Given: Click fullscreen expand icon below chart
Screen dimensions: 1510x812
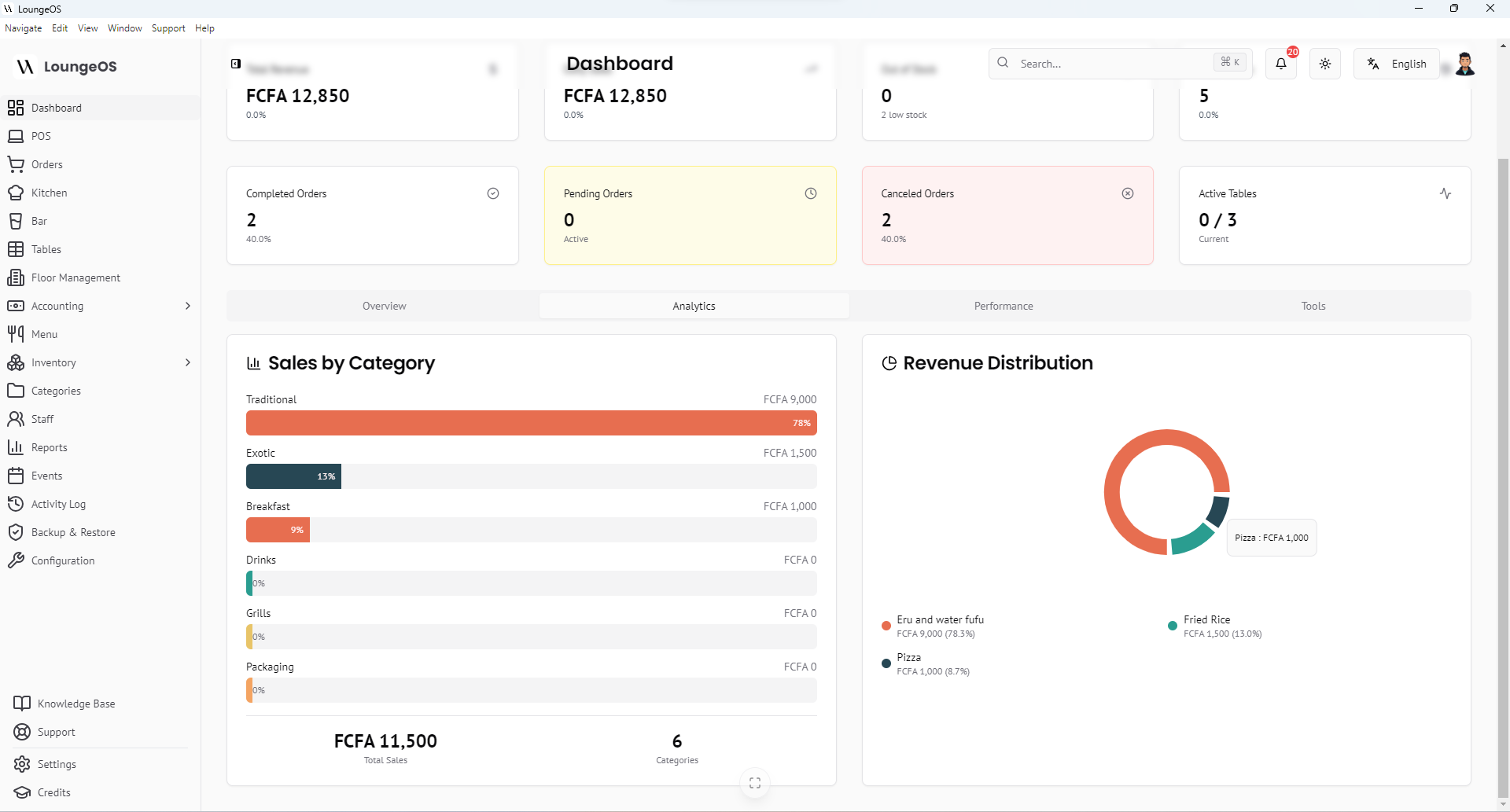Looking at the screenshot, I should (x=755, y=783).
